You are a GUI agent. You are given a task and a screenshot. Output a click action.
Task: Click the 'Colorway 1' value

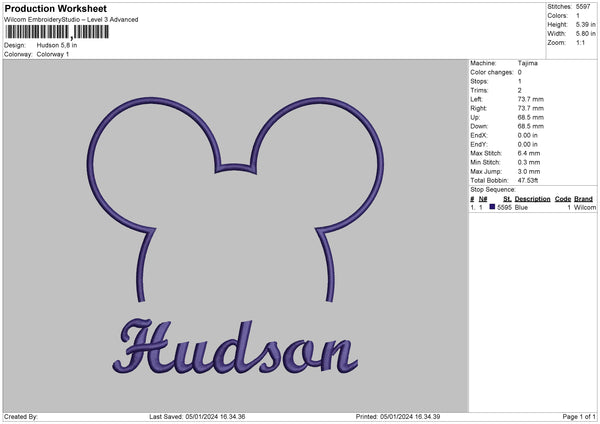pos(53,54)
